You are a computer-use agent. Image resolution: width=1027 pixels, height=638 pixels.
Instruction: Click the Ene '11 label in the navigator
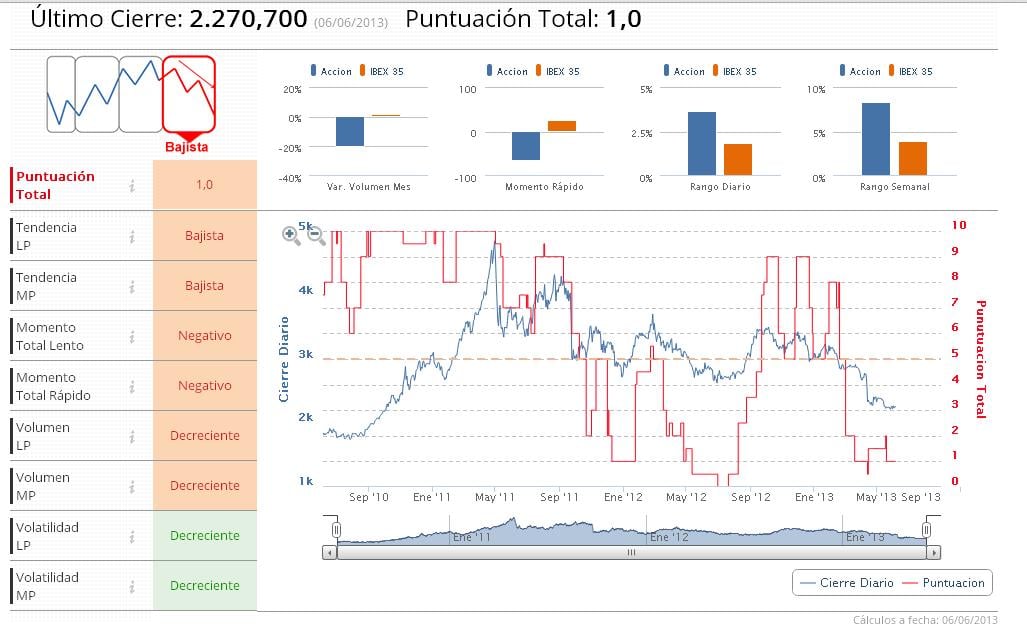[472, 537]
